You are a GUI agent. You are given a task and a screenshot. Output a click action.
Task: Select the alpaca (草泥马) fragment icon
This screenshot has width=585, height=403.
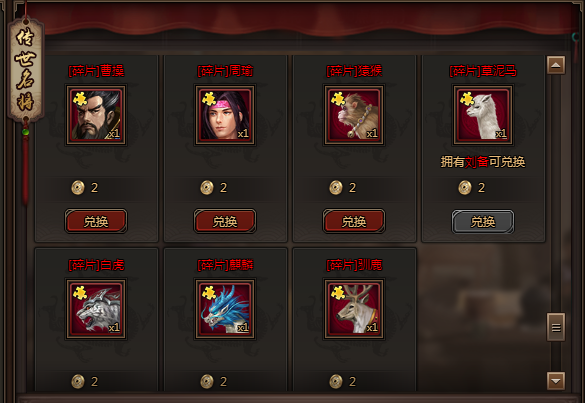483,115
